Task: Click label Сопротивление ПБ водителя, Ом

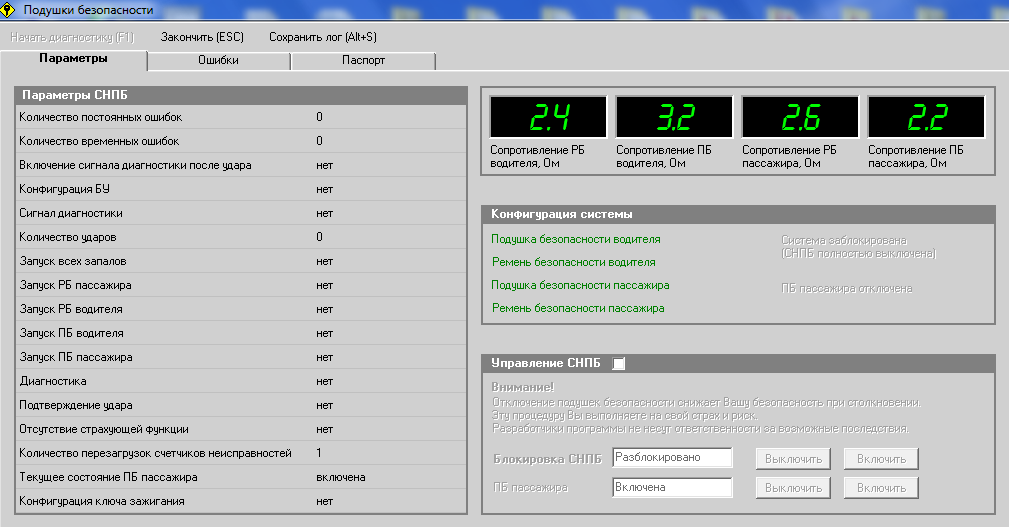Action: 663,156
